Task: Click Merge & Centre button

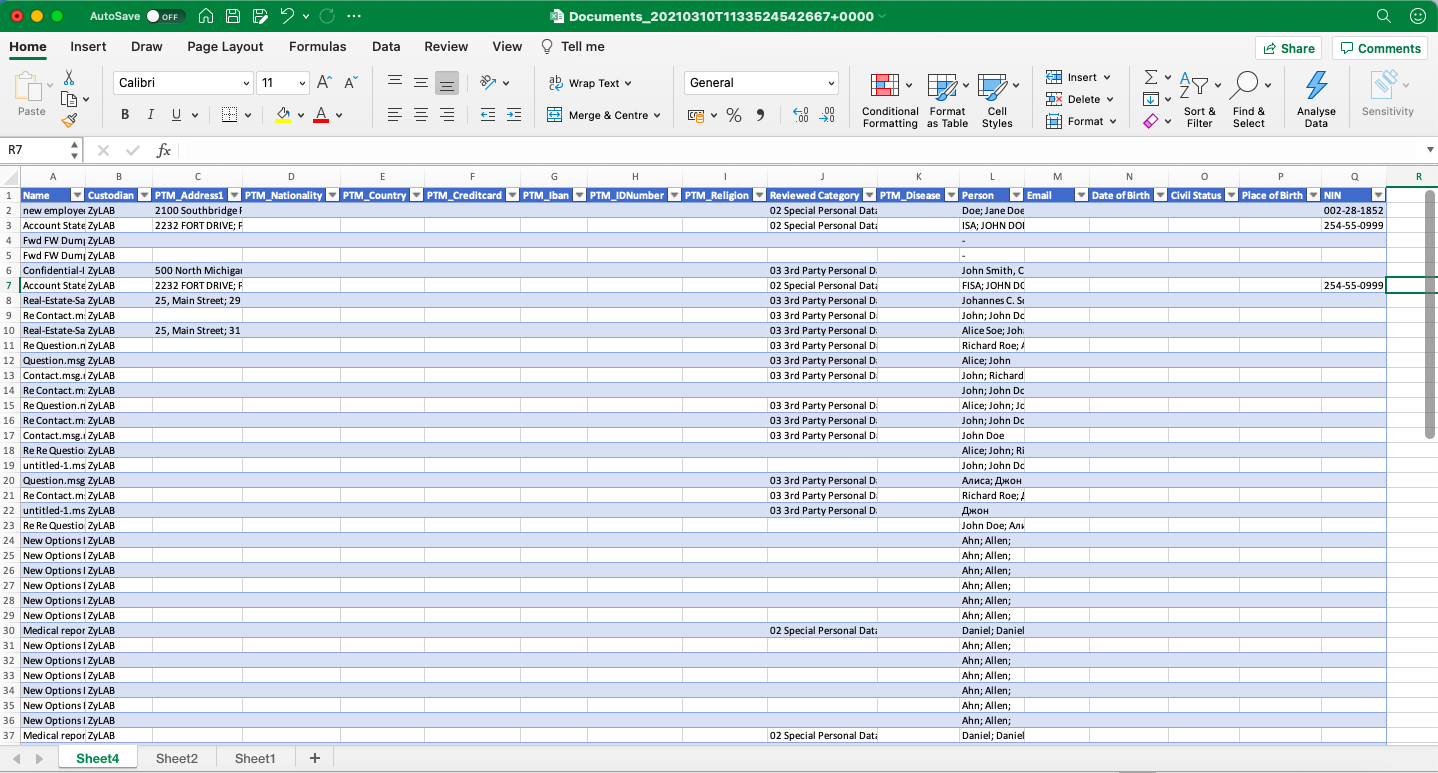Action: (604, 115)
